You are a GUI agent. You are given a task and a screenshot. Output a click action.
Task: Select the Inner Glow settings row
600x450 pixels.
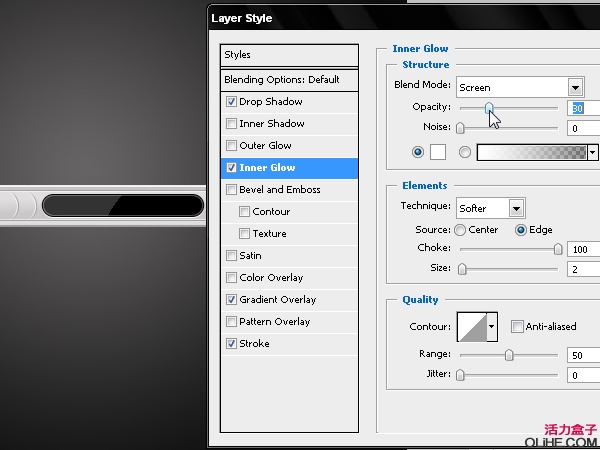coord(289,168)
